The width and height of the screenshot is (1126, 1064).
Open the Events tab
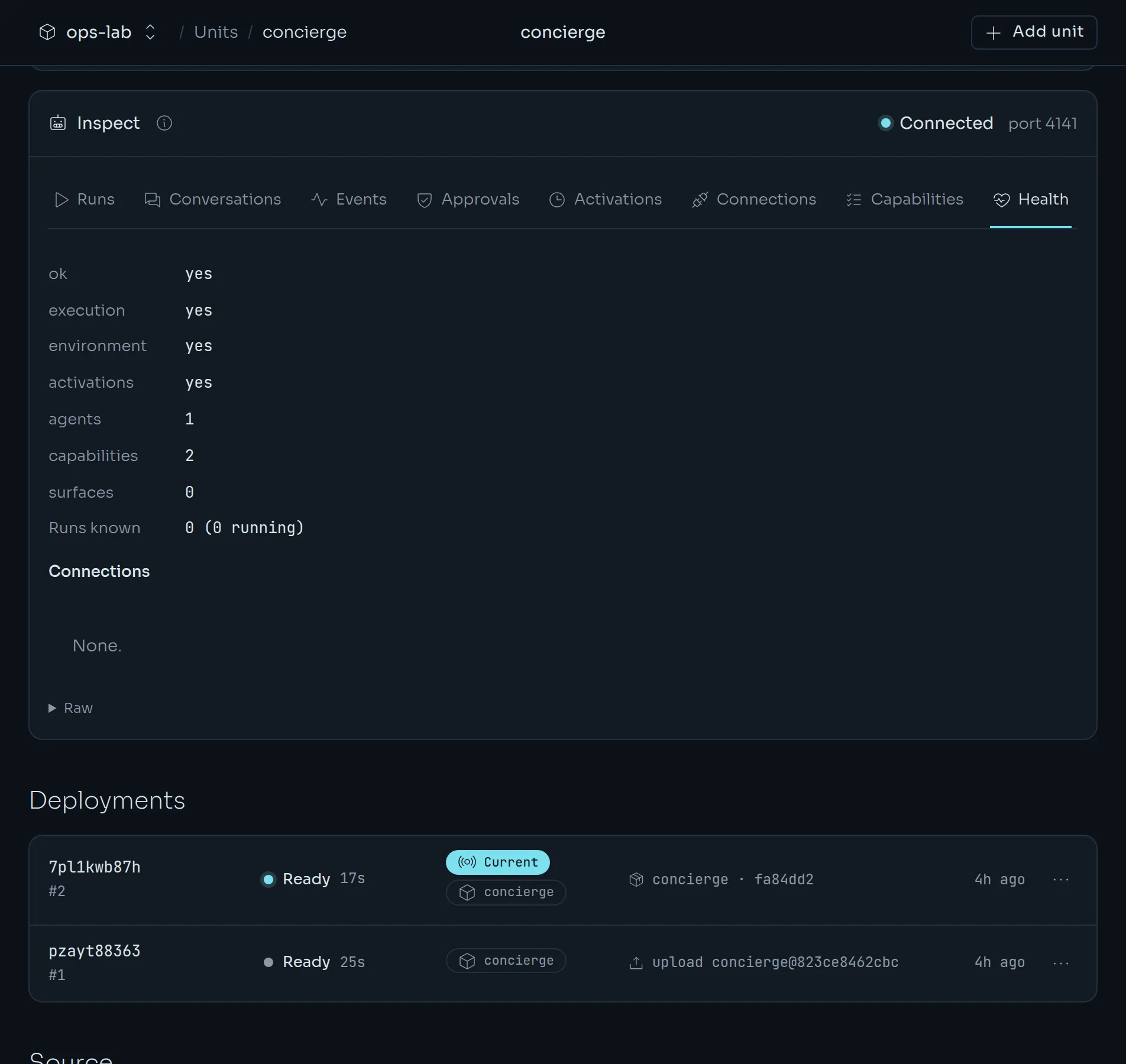[349, 200]
